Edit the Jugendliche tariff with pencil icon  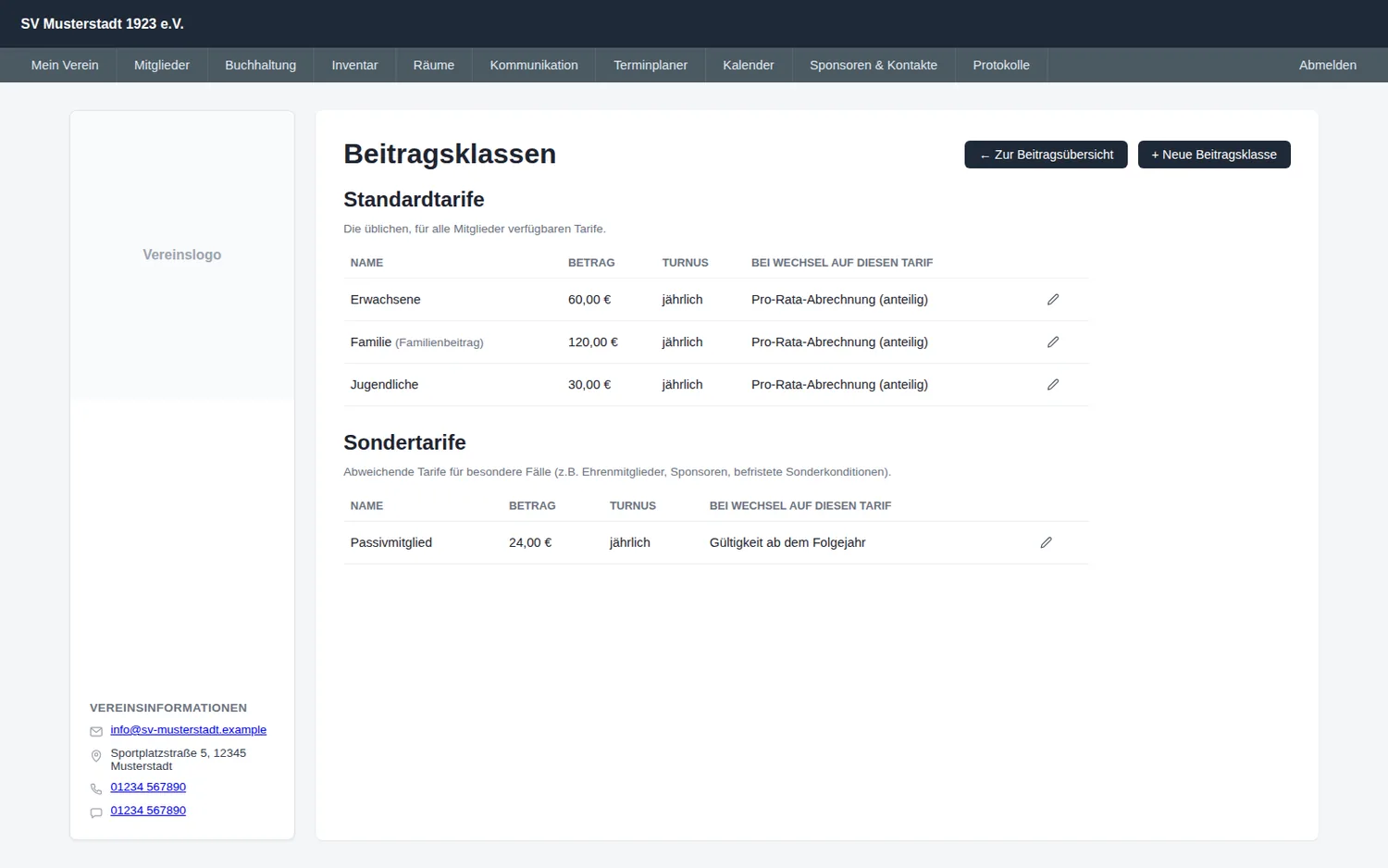[x=1052, y=385]
